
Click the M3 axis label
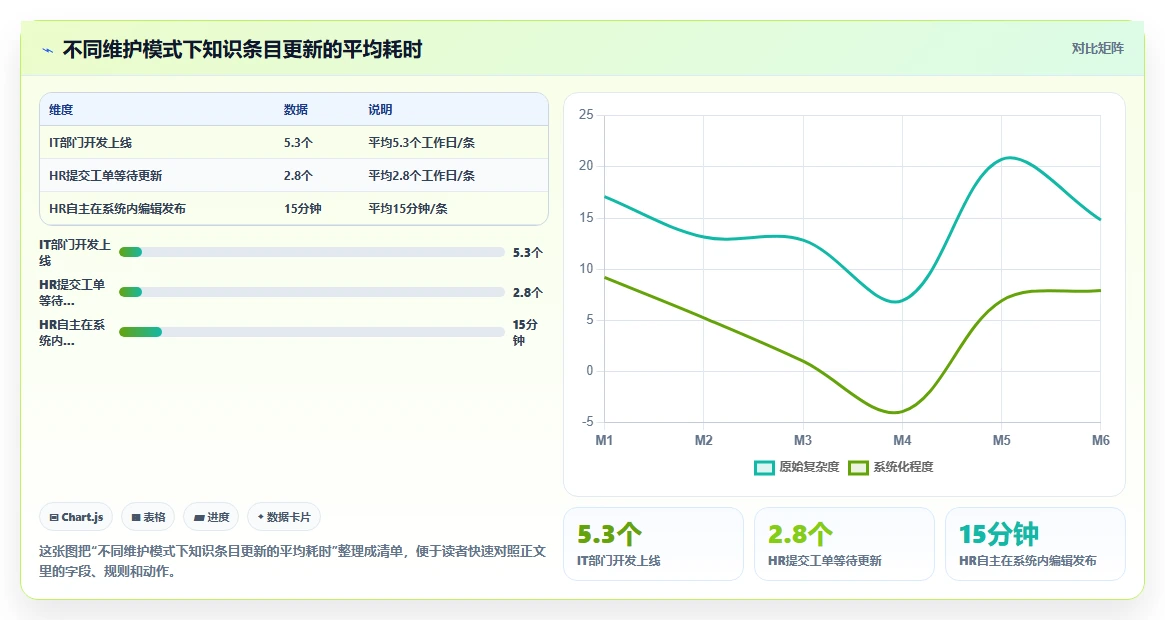[802, 440]
